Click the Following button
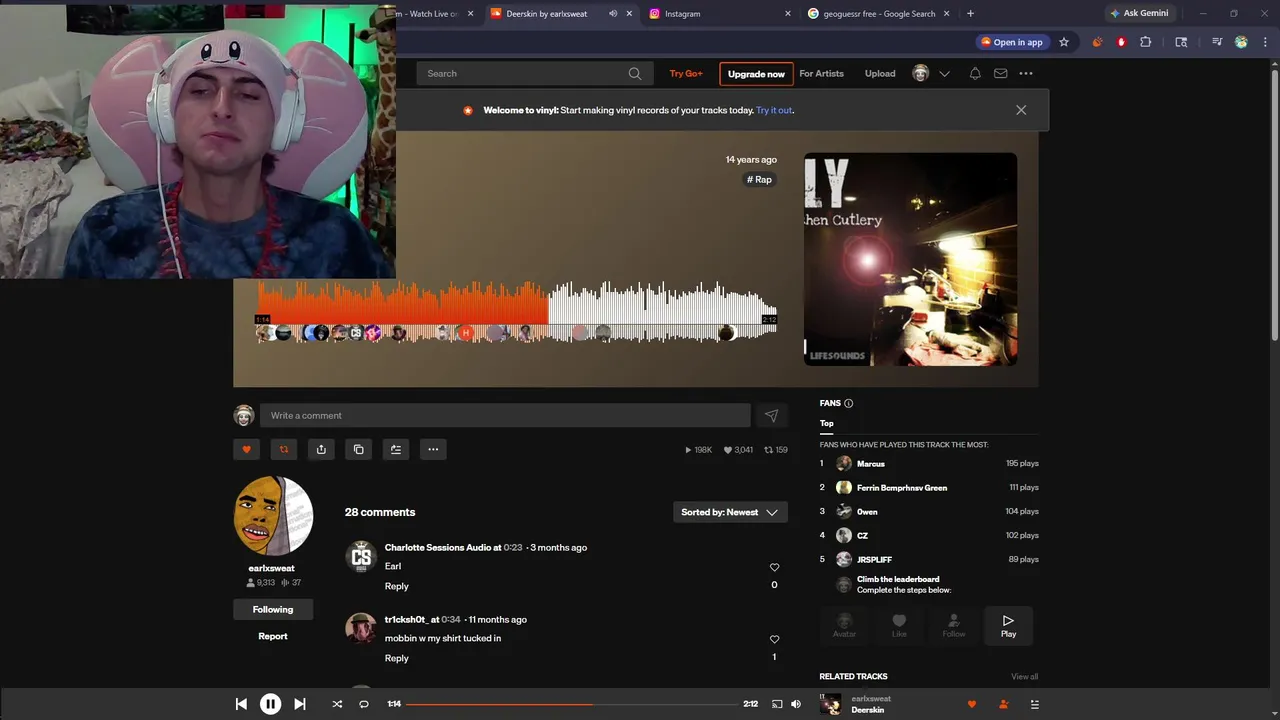This screenshot has width=1280, height=720. [x=273, y=609]
